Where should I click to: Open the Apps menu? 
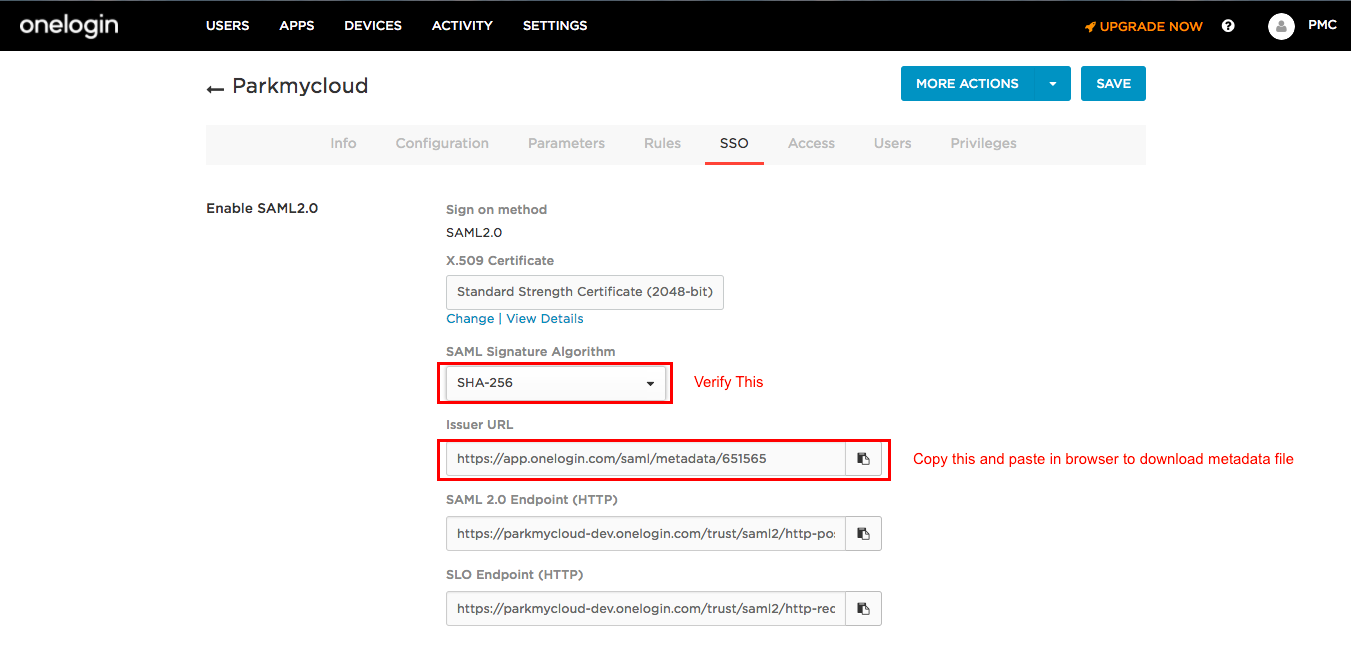(297, 26)
